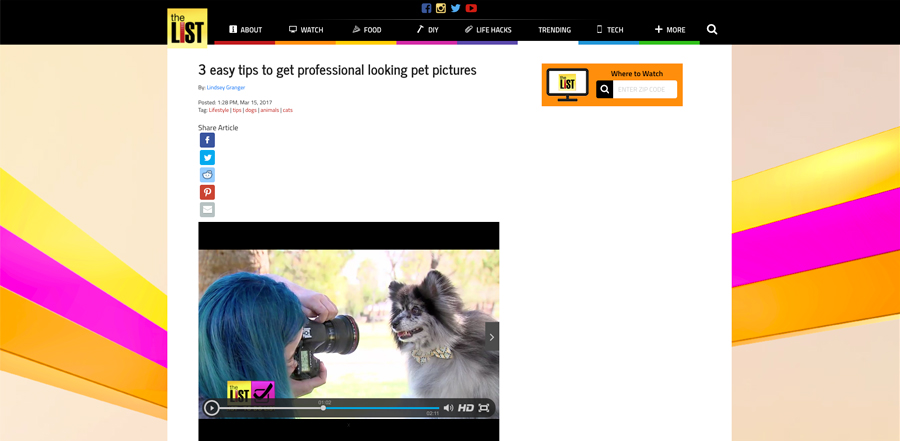Open the About menu

[x=245, y=30]
